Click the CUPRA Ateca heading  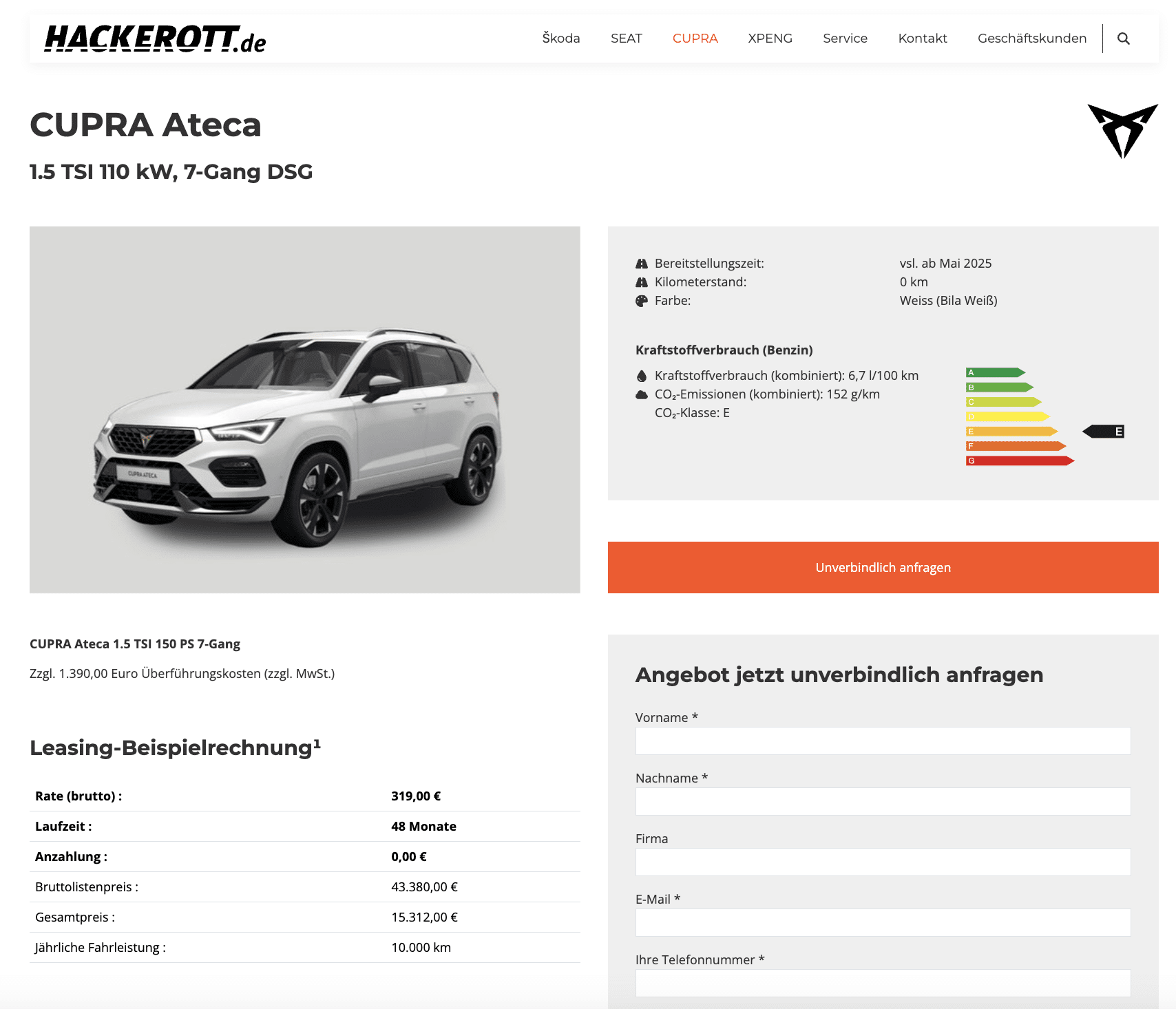(145, 125)
